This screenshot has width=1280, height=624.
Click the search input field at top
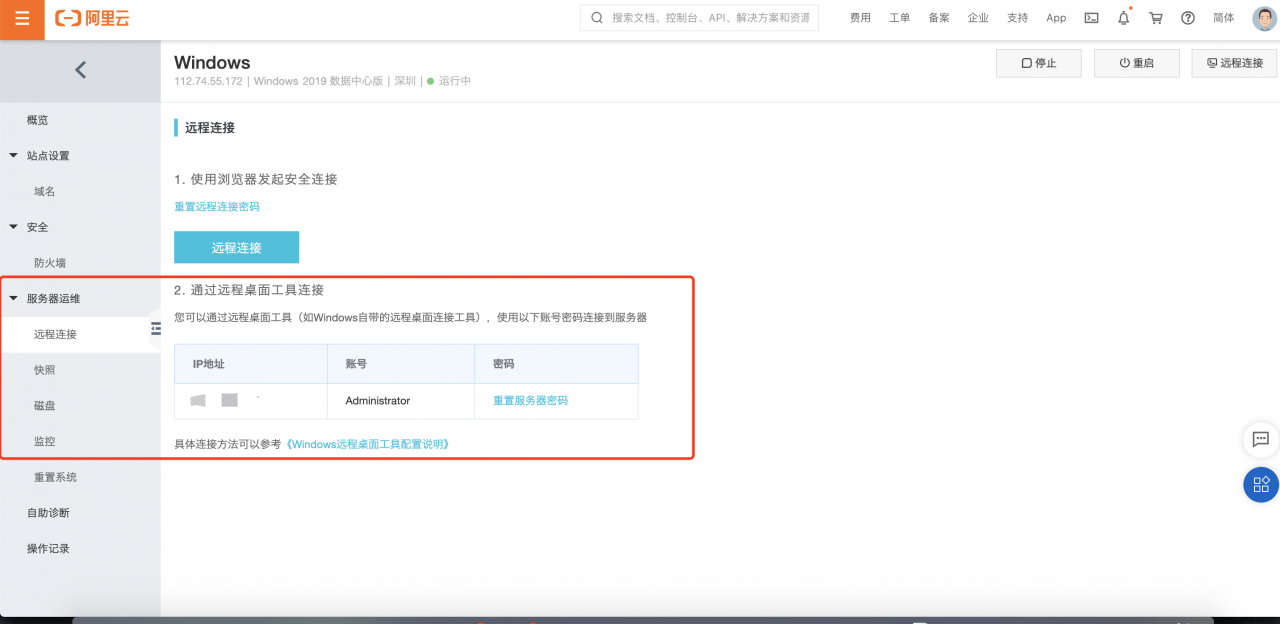[x=700, y=17]
